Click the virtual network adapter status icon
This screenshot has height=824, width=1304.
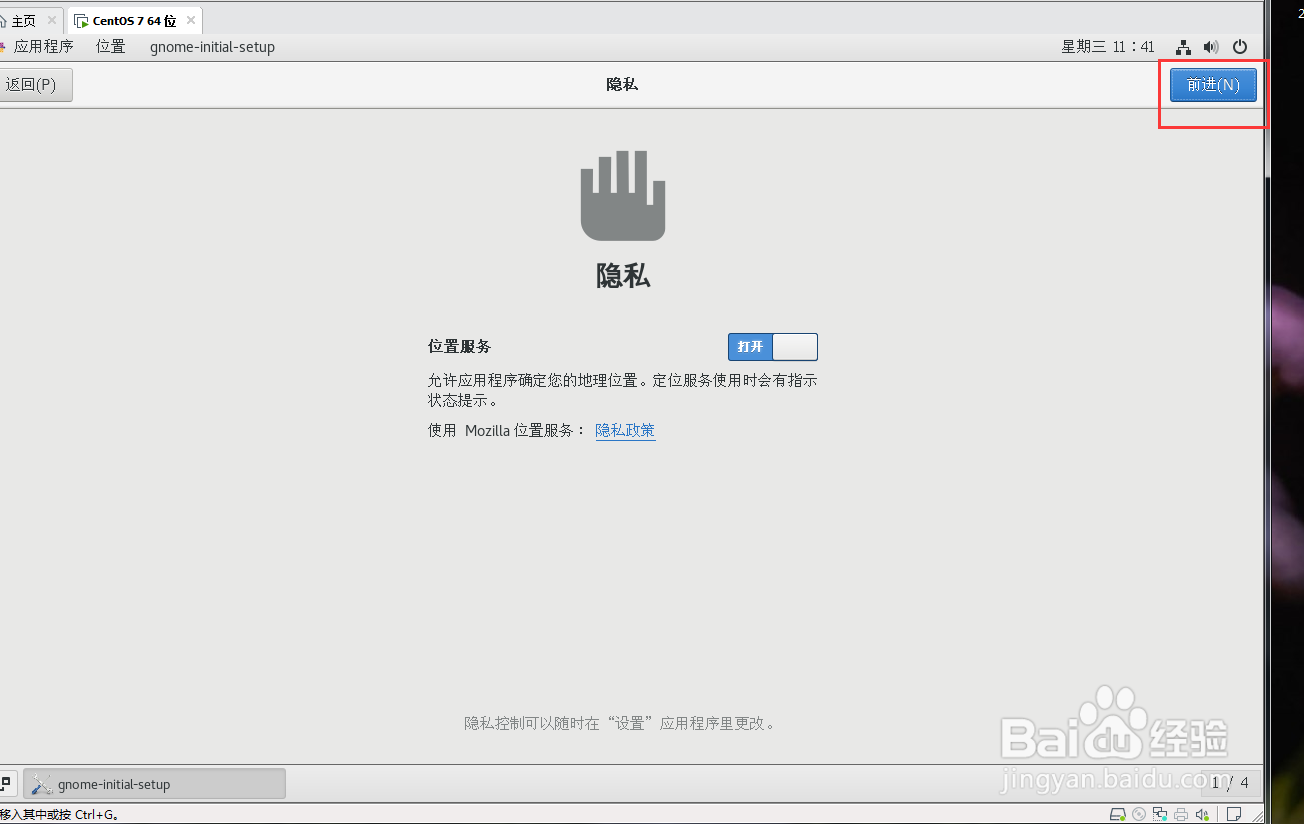(1160, 814)
